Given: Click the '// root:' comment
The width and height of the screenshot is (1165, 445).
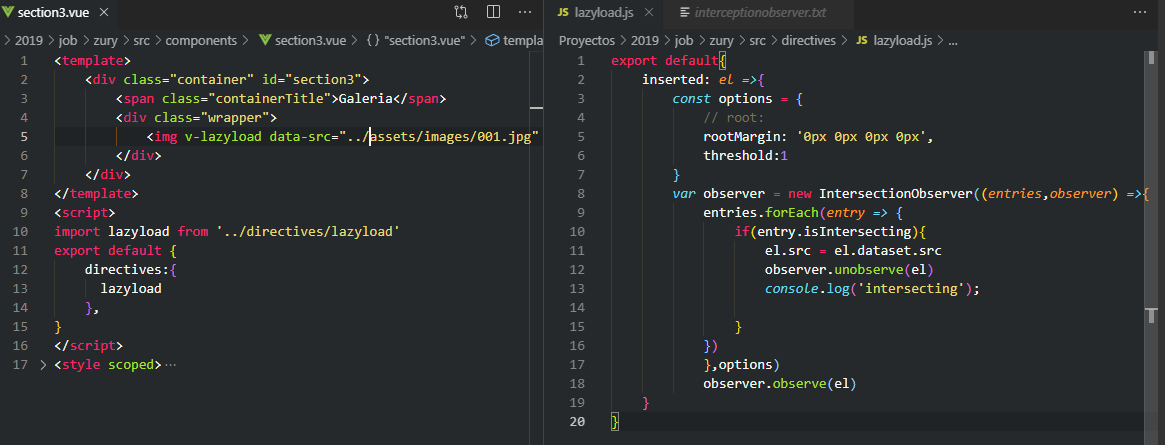Looking at the screenshot, I should click(x=734, y=117).
